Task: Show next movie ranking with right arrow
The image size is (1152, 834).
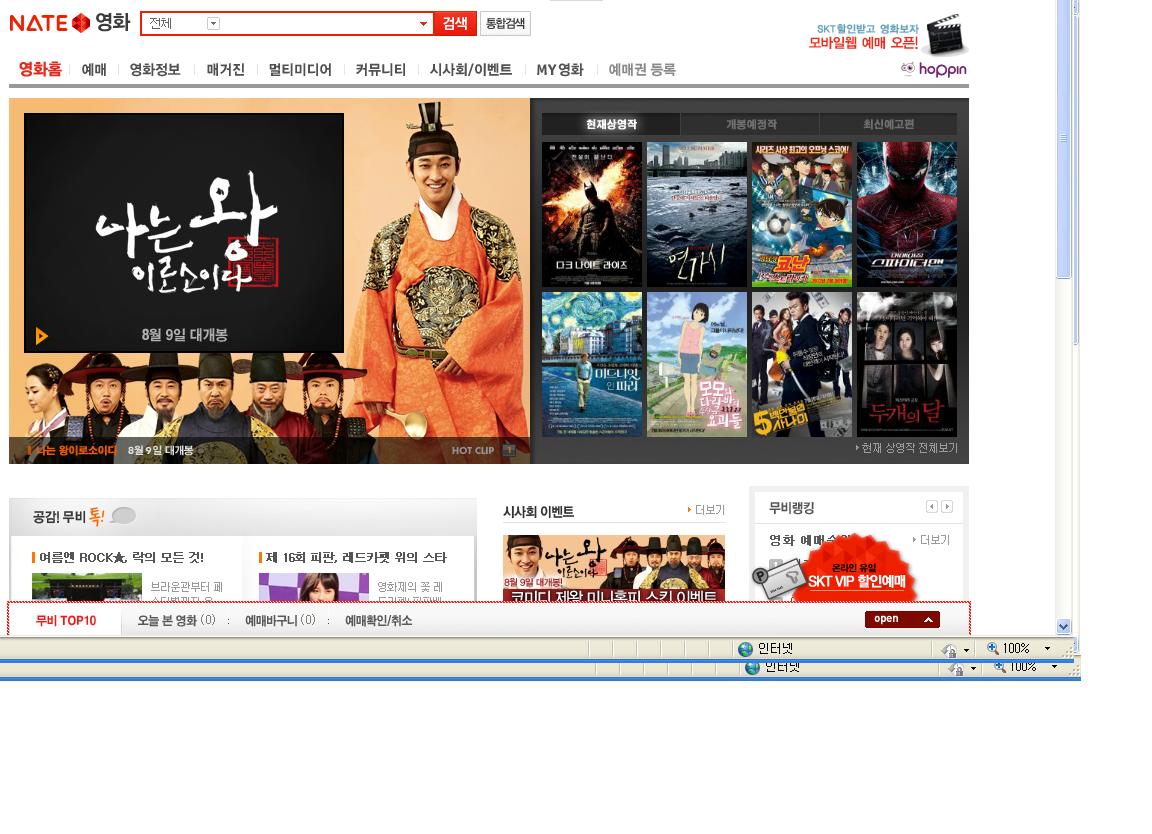Action: (x=947, y=507)
